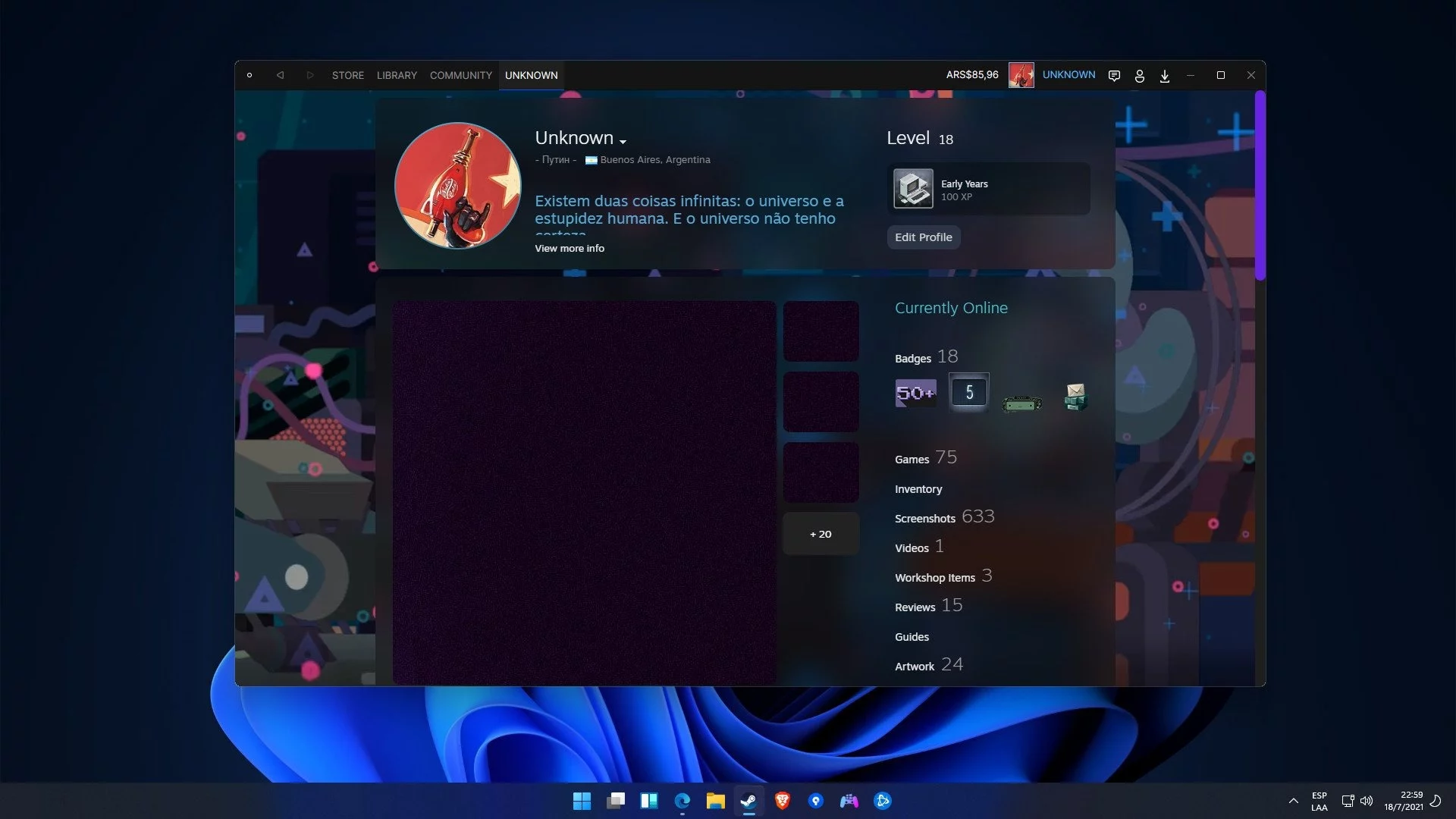1456x819 pixels.
Task: Click the +20 more screenshots tile
Action: [x=821, y=534]
